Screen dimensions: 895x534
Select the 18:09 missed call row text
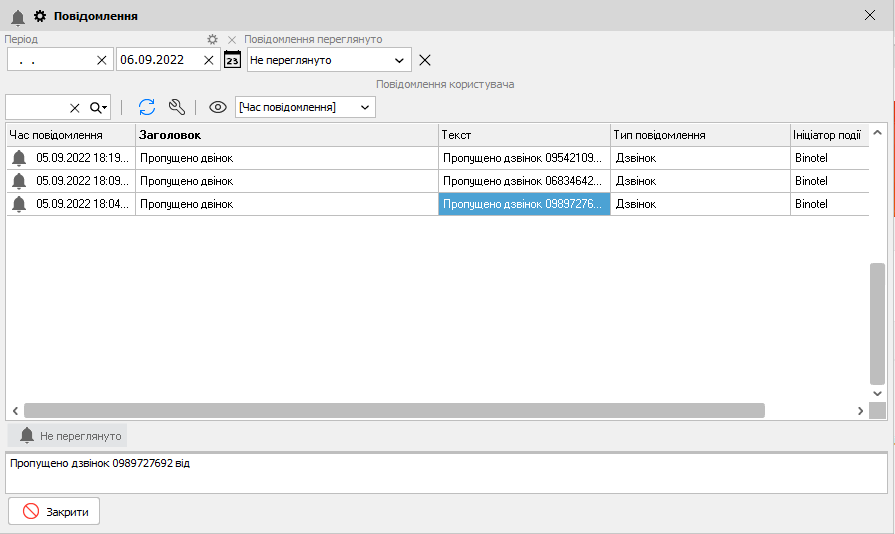pyautogui.click(x=523, y=181)
